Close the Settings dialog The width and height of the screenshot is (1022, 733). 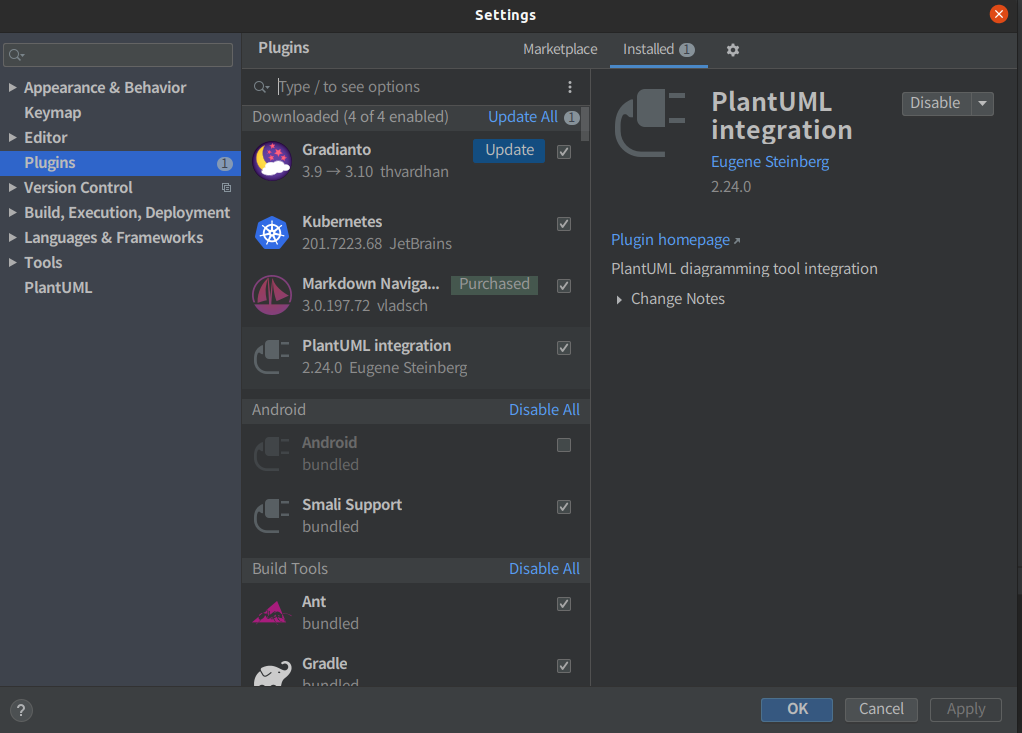tap(999, 14)
